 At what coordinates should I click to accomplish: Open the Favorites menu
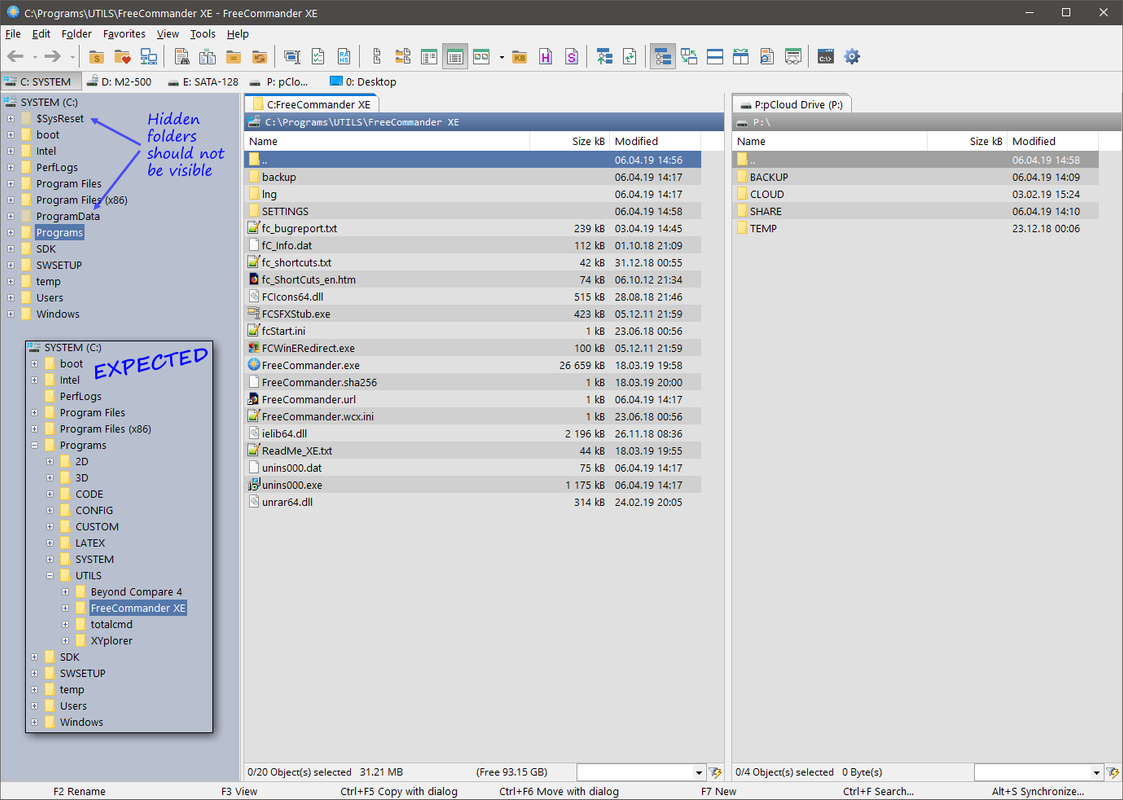(124, 34)
